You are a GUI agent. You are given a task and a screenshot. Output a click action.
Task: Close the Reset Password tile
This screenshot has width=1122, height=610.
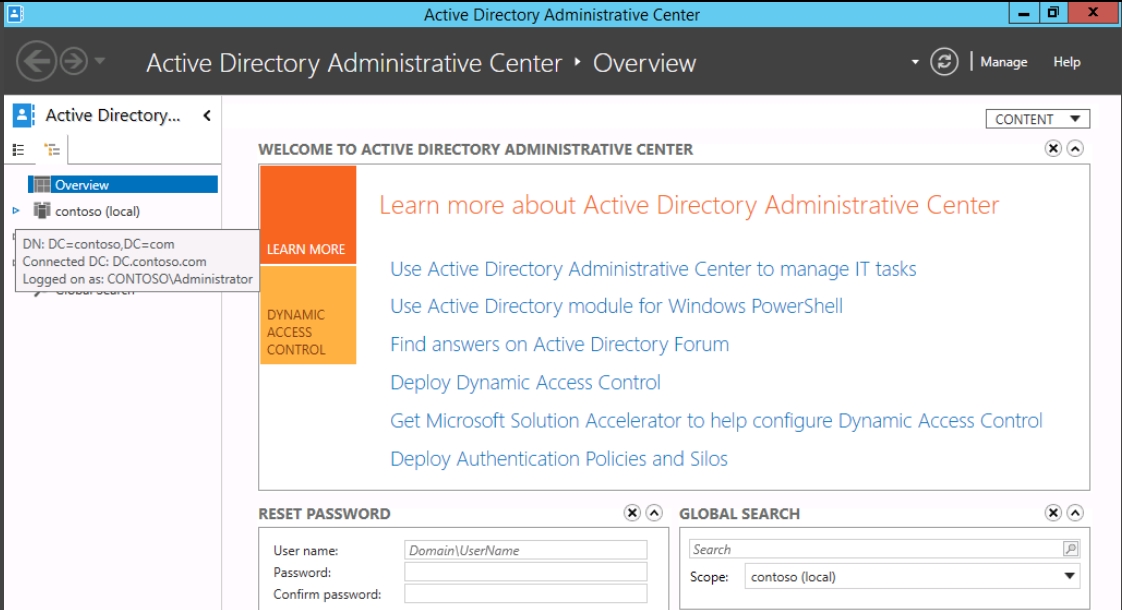click(x=632, y=513)
